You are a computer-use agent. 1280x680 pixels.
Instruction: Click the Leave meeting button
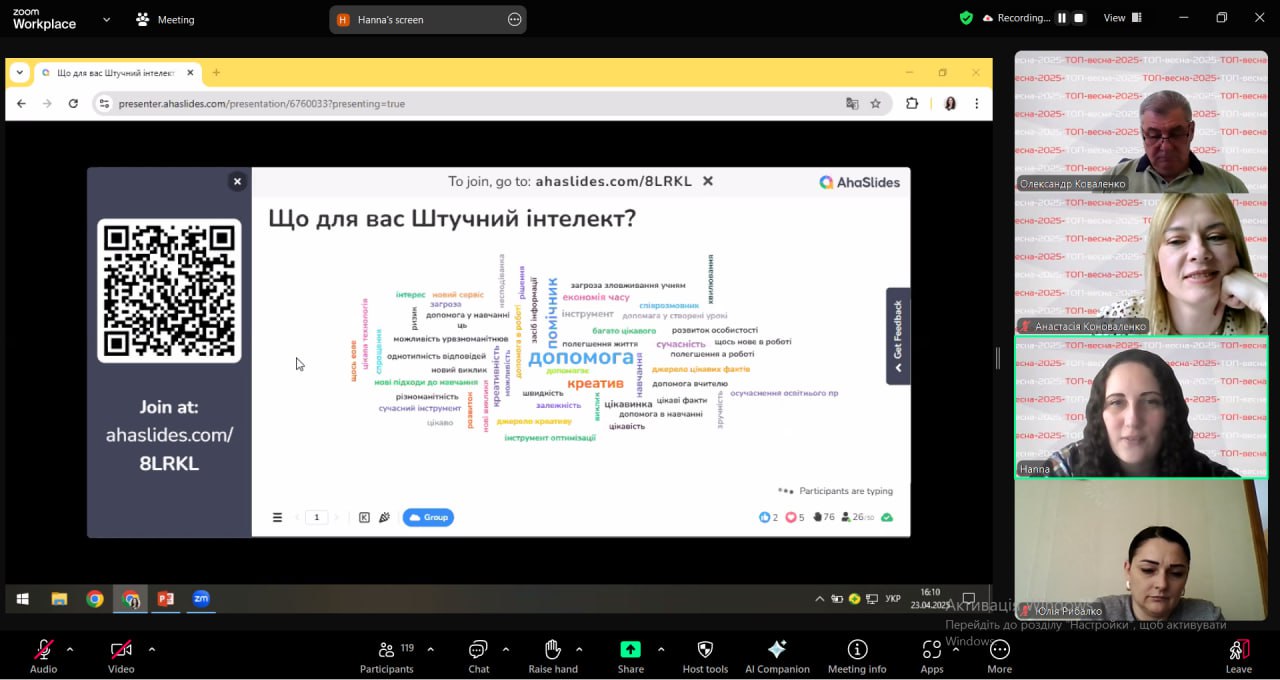1238,656
